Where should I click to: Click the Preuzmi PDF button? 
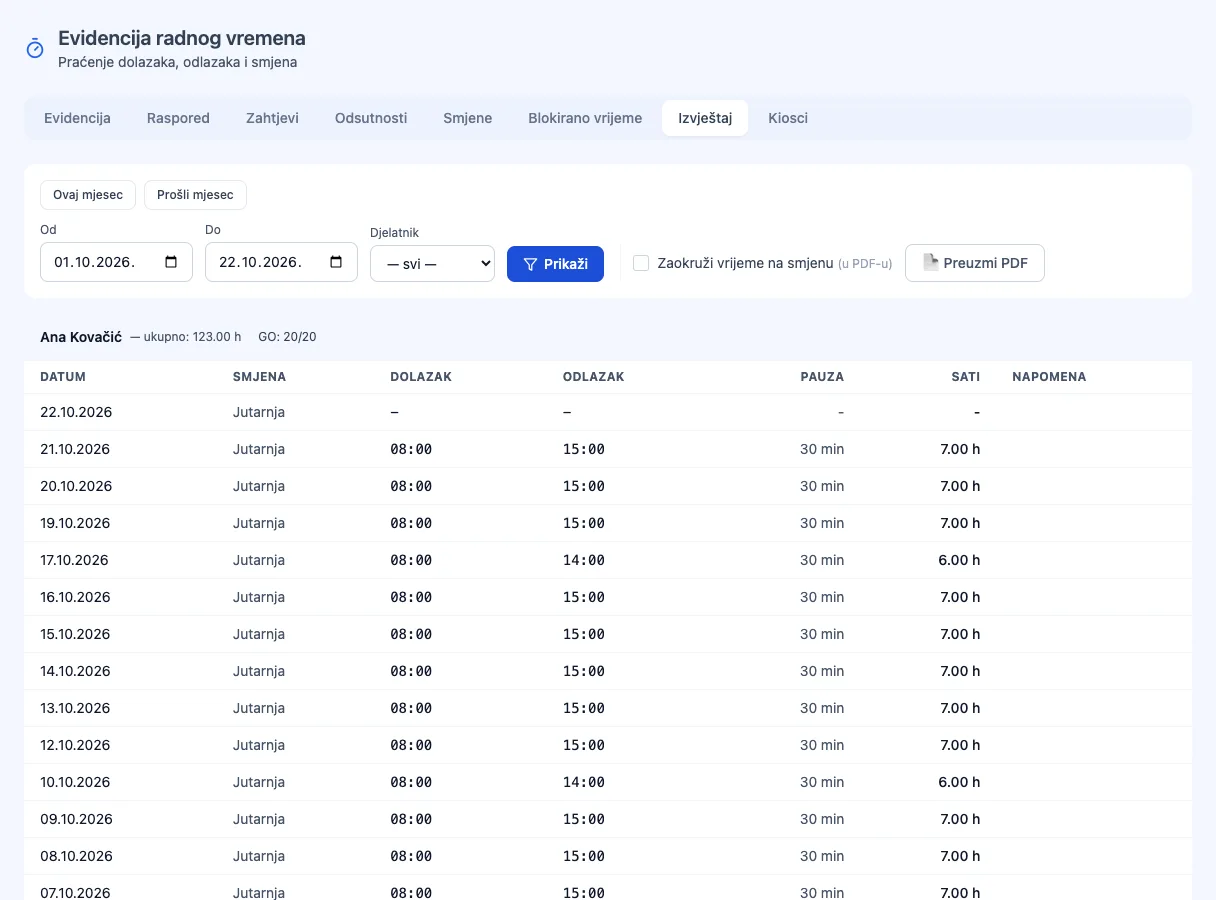[x=975, y=263]
